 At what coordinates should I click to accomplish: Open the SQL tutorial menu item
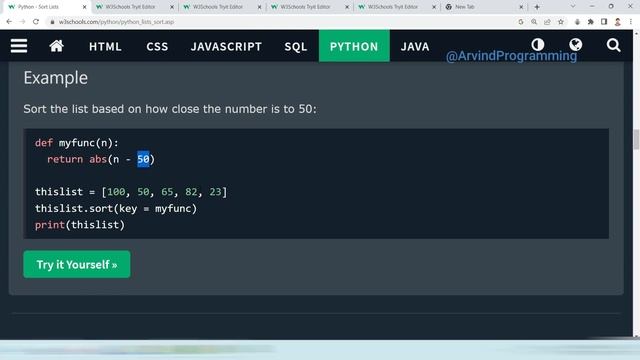point(296,47)
